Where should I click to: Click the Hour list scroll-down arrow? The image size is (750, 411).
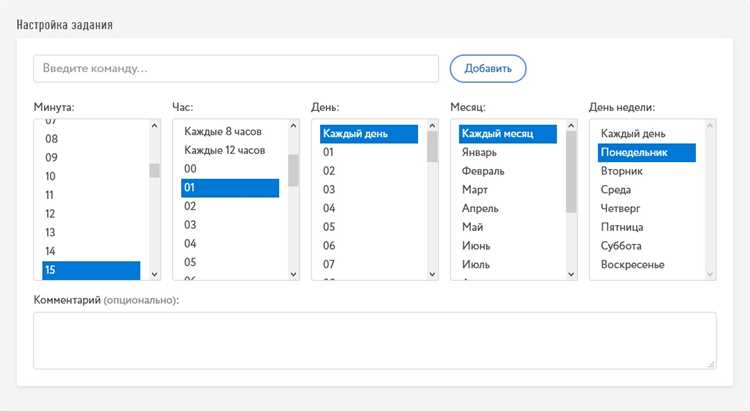tap(293, 274)
